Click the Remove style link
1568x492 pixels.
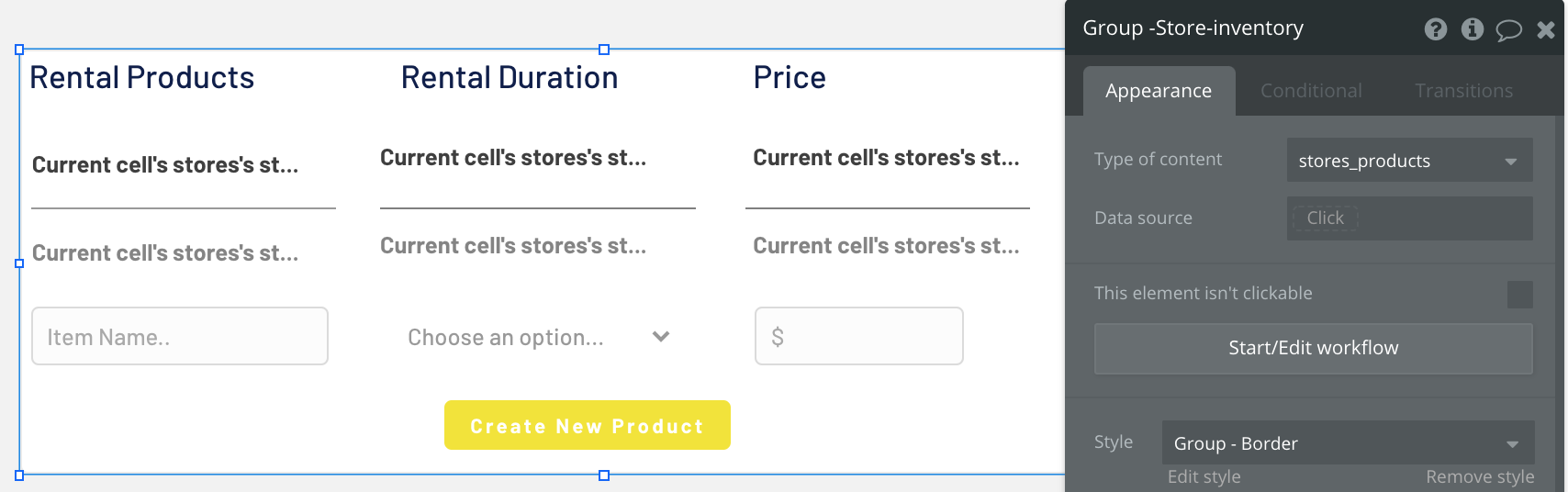coord(1479,477)
